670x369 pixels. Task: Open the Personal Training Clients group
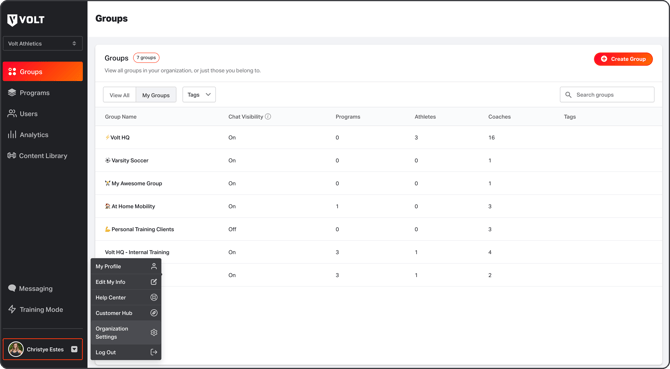point(379,229)
